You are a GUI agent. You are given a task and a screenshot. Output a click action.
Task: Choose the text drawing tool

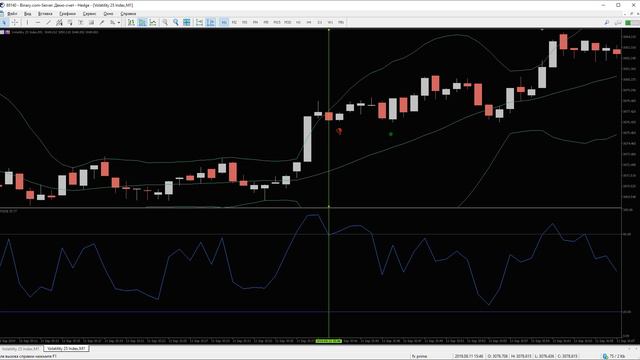click(x=80, y=22)
